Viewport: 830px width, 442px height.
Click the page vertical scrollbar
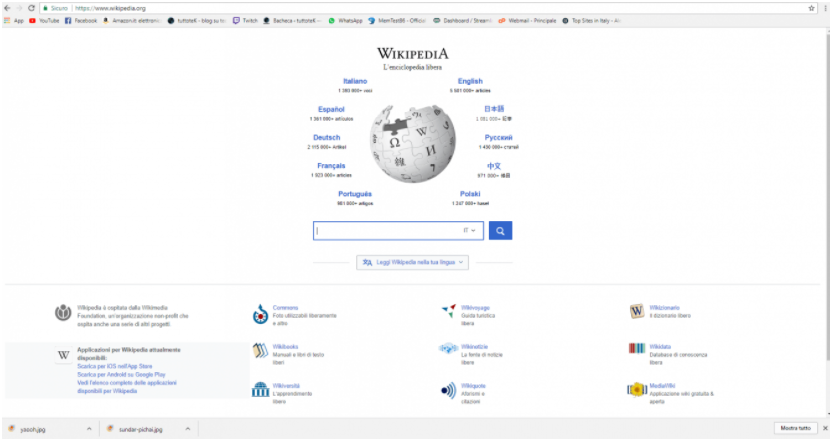827,196
